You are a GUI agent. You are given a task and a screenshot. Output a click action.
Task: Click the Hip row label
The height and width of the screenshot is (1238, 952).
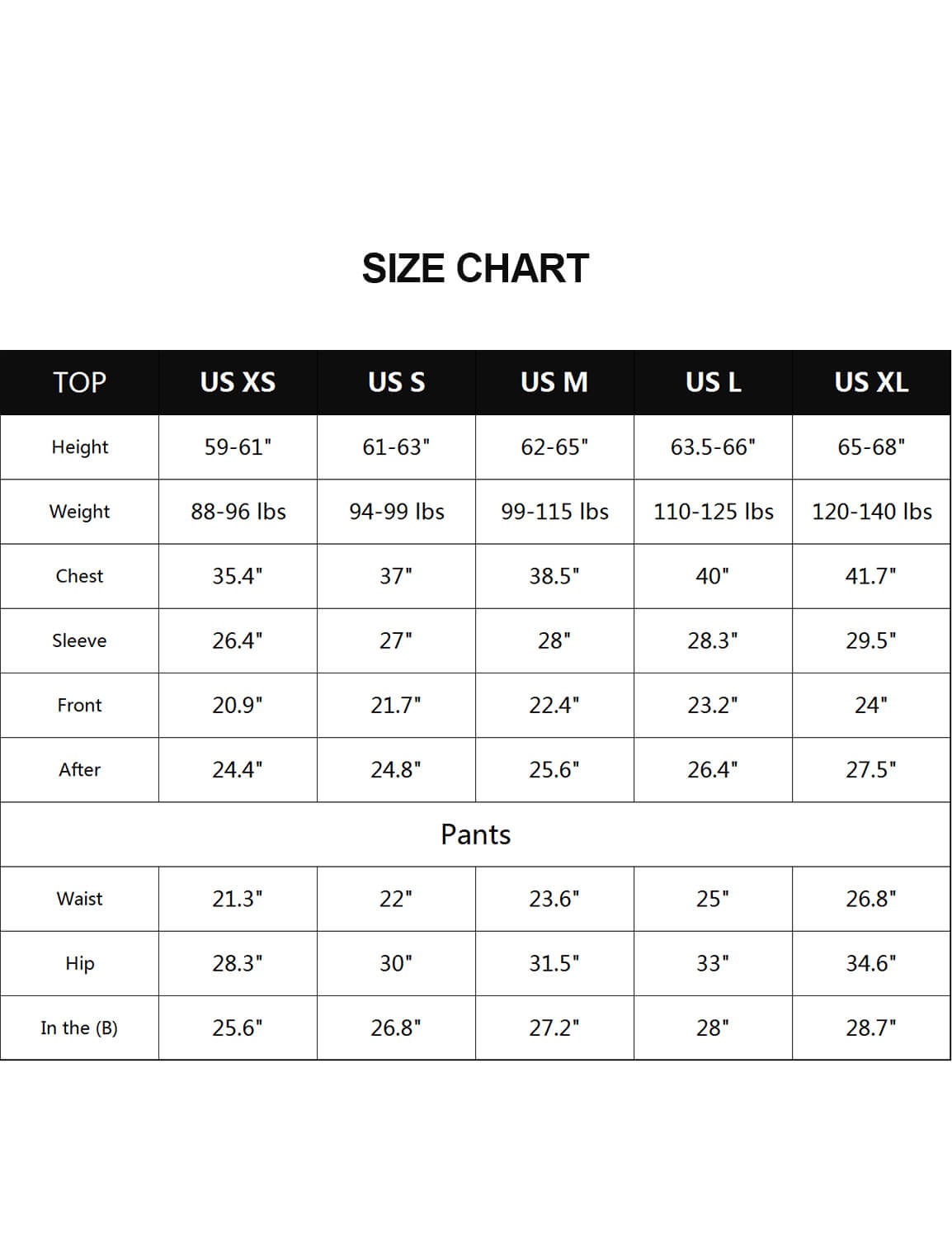pos(79,963)
